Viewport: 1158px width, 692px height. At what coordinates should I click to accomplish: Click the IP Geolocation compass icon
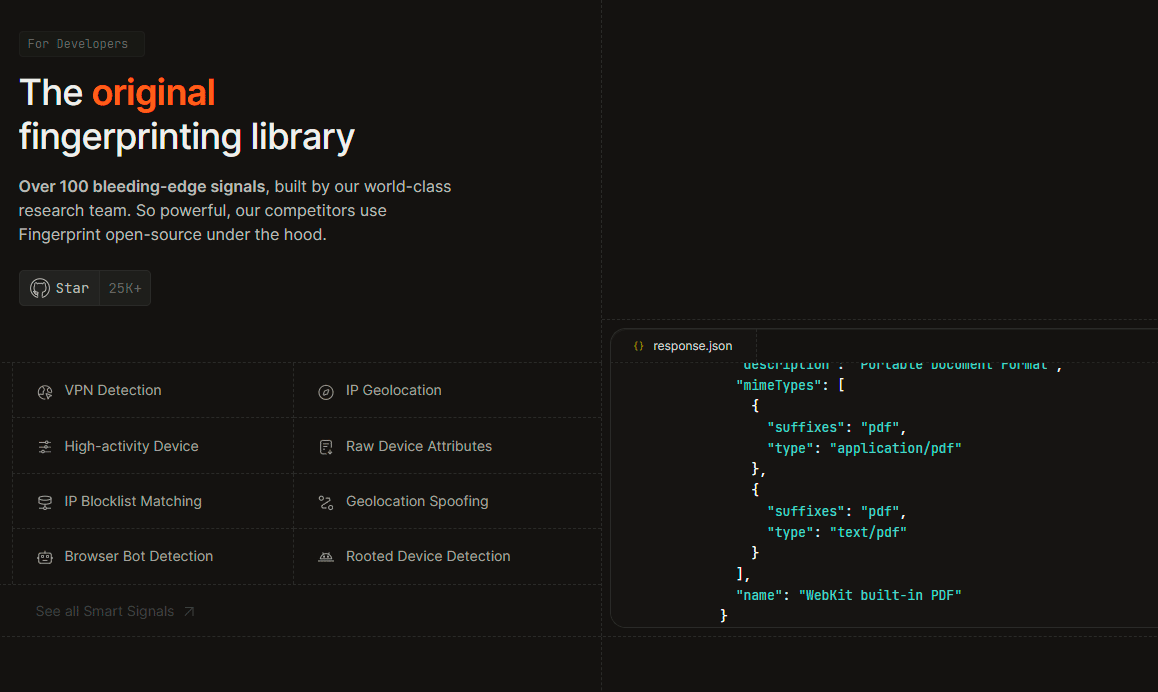pos(326,391)
